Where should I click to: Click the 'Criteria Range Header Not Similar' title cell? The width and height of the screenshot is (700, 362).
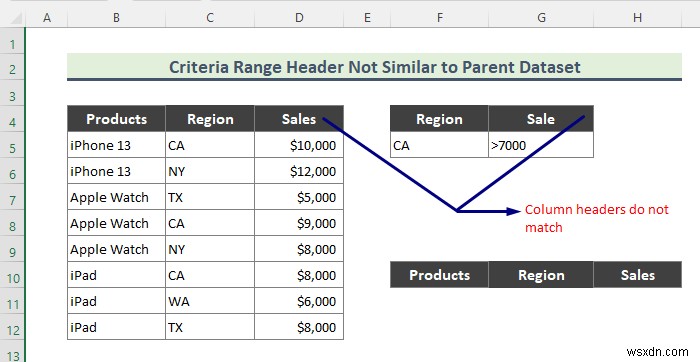pyautogui.click(x=375, y=67)
